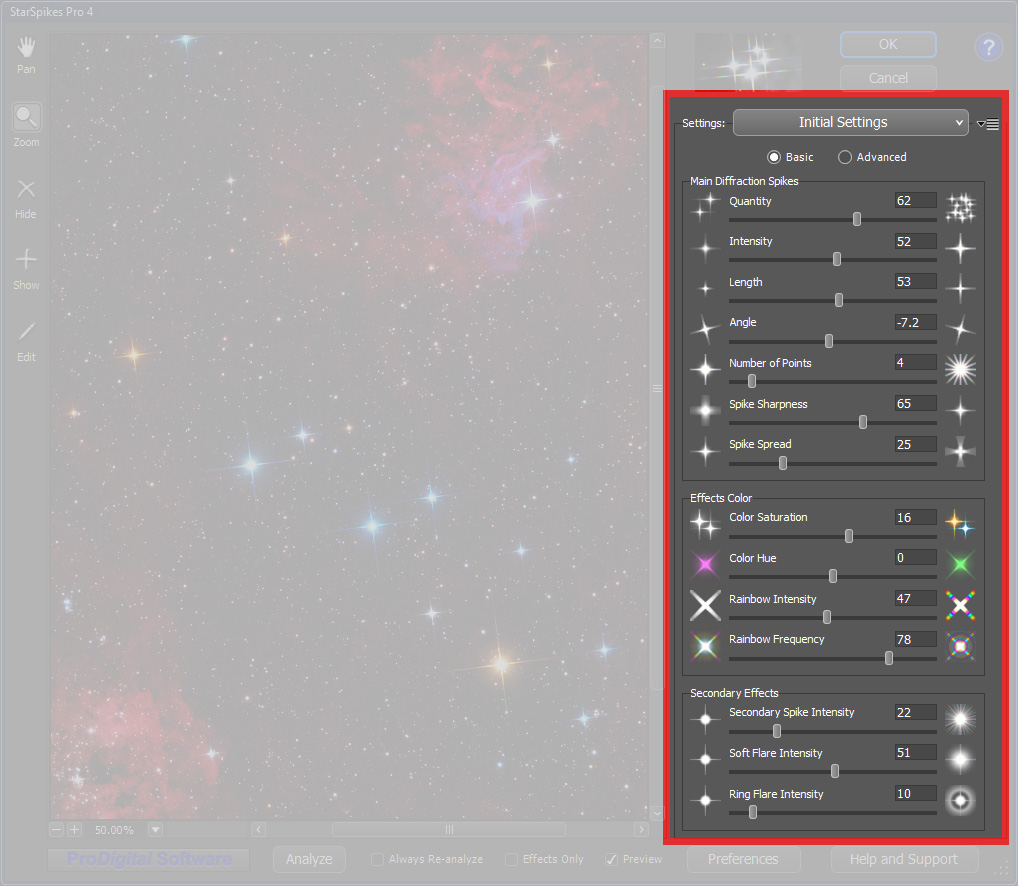Click the ProDigital Software logo button
The image size is (1018, 886).
tap(149, 859)
